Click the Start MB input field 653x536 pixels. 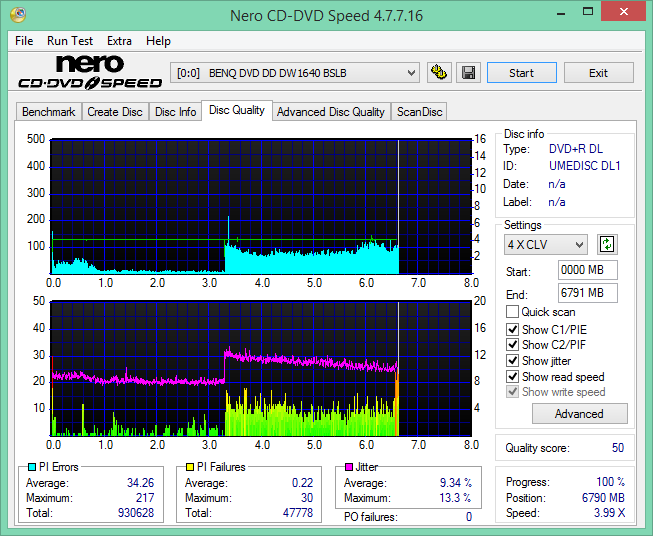(x=588, y=270)
